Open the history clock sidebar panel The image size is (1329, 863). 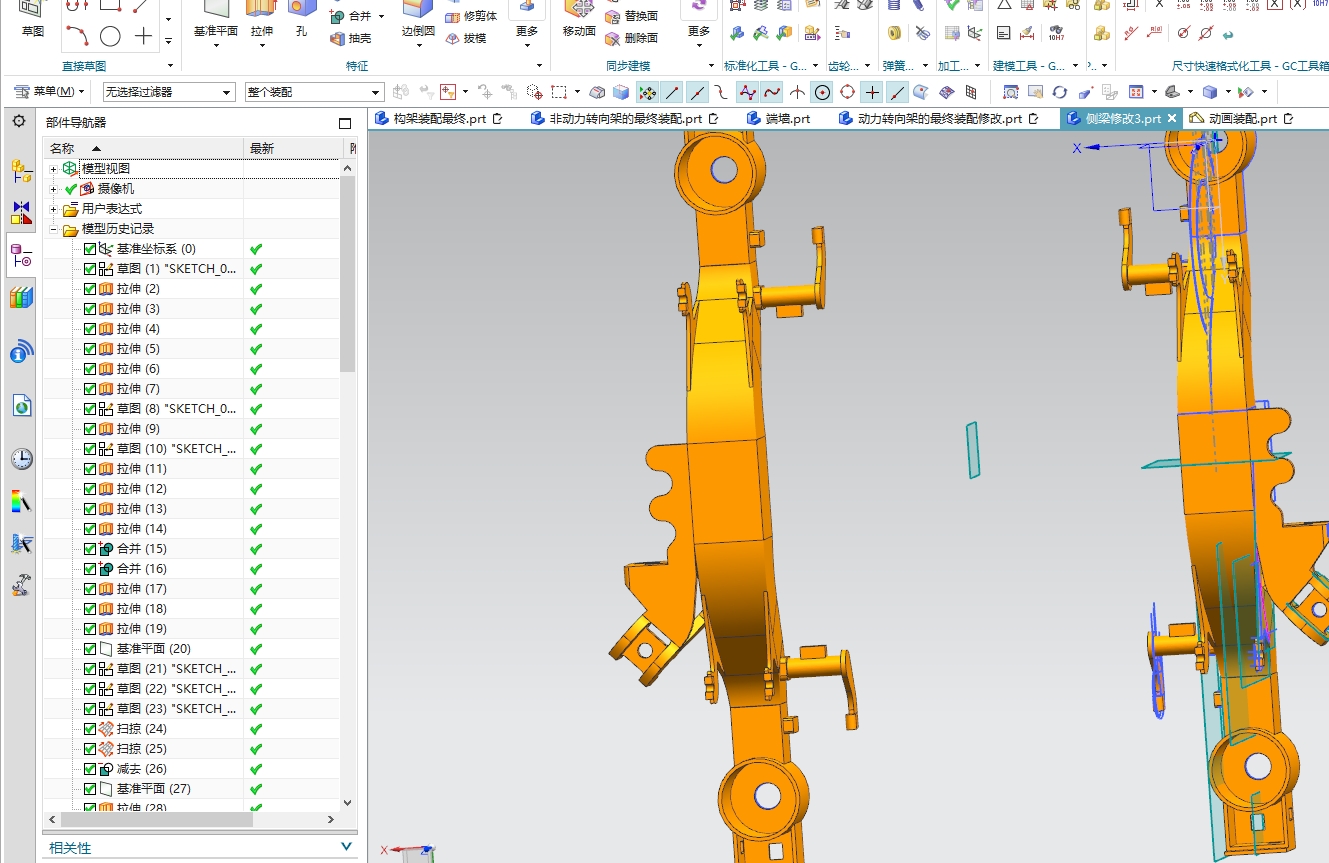click(21, 459)
